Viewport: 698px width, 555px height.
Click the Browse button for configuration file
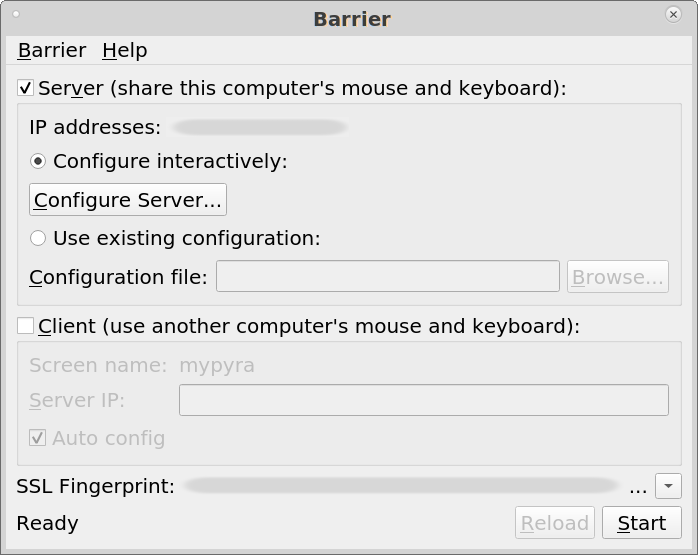pyautogui.click(x=617, y=277)
